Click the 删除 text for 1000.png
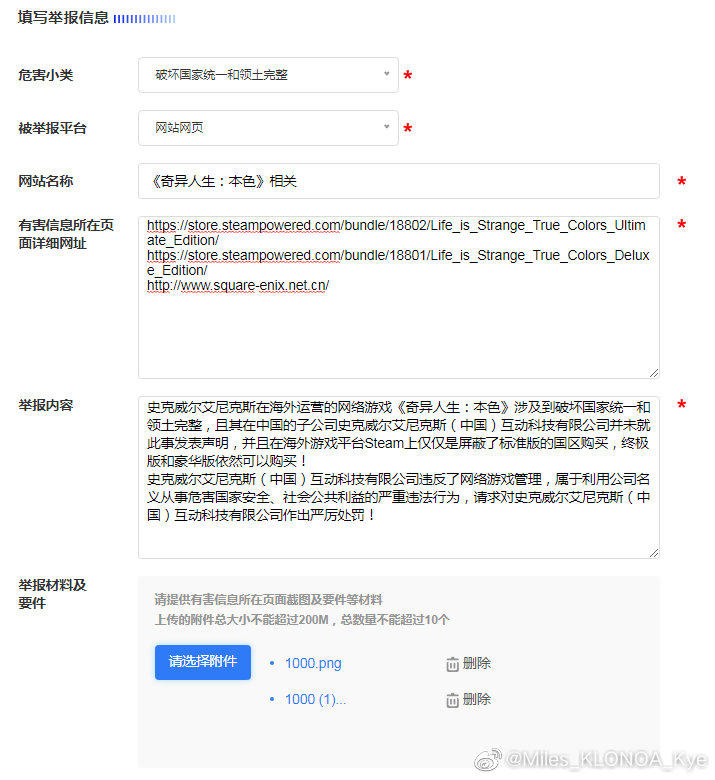 pyautogui.click(x=477, y=664)
